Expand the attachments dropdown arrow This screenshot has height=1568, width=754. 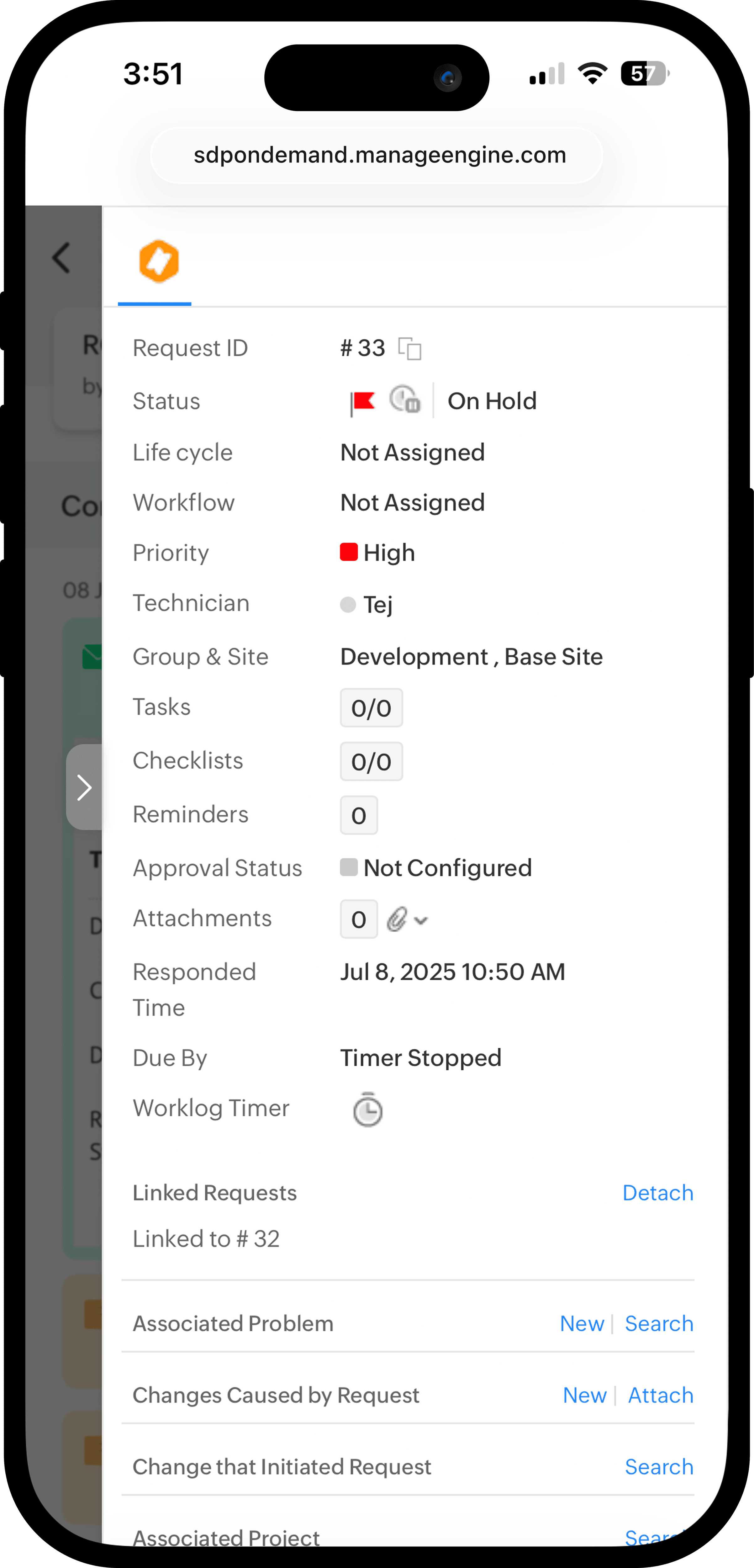(x=421, y=920)
